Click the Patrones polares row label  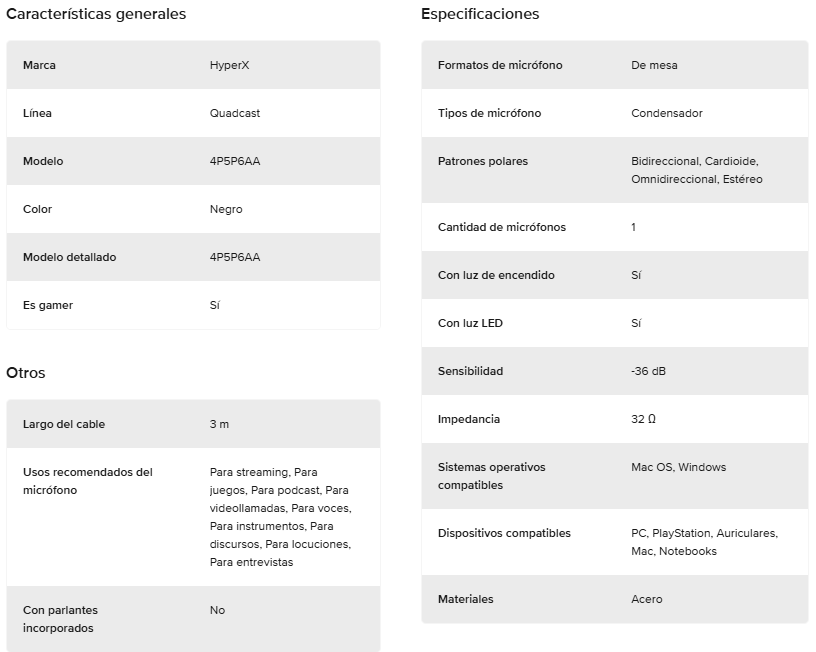(x=482, y=161)
